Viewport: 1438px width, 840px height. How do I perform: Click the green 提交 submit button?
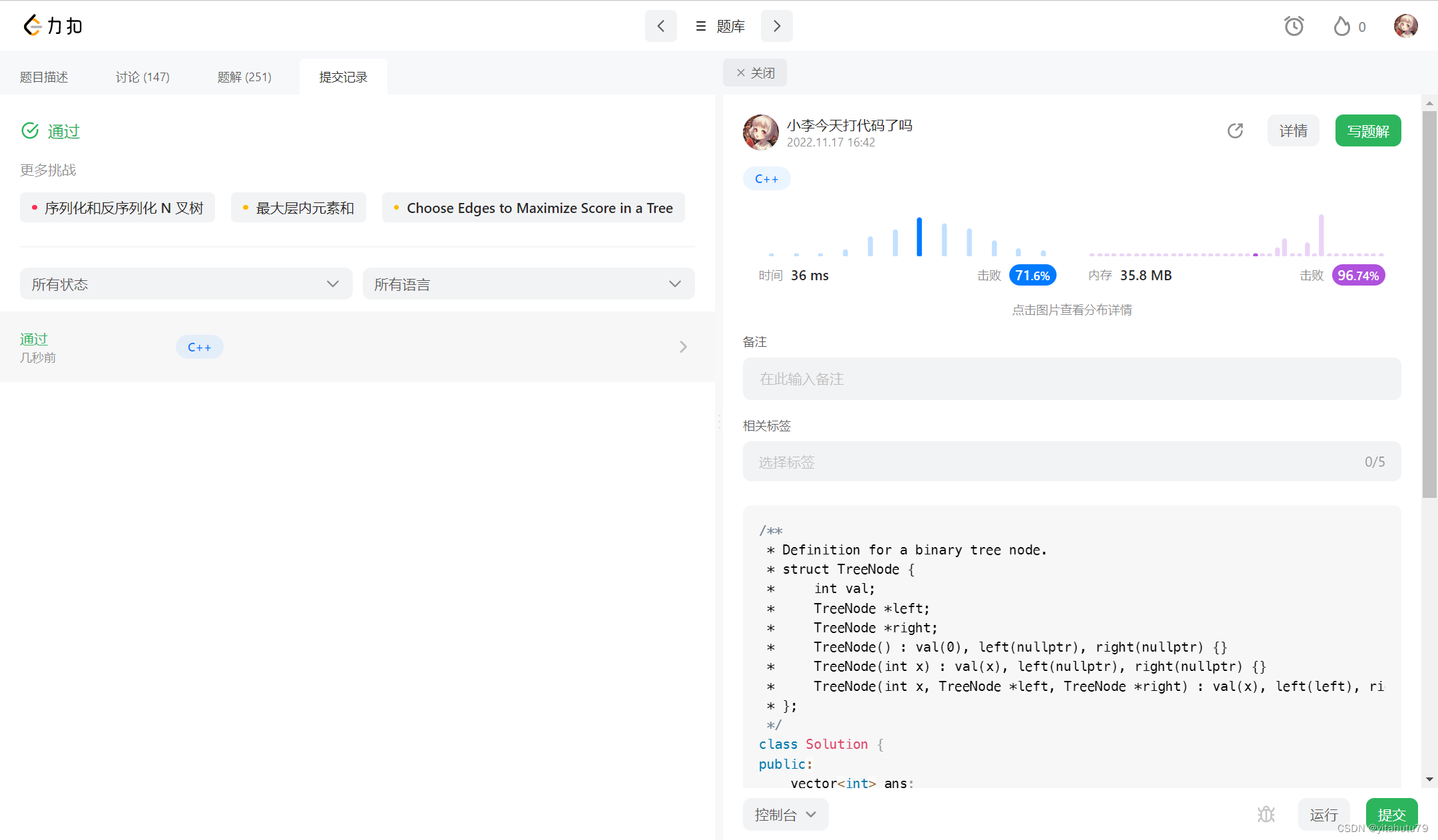click(1391, 814)
